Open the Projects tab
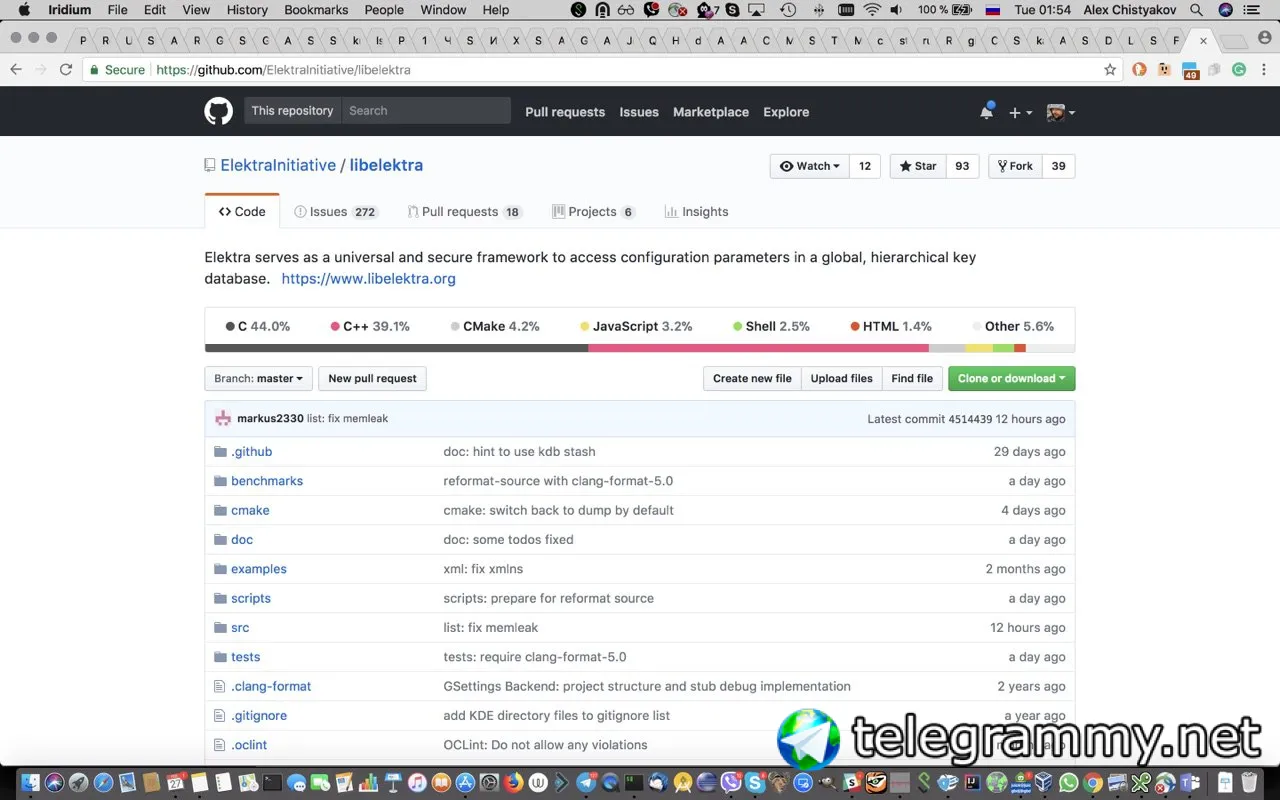1280x800 pixels. [593, 212]
